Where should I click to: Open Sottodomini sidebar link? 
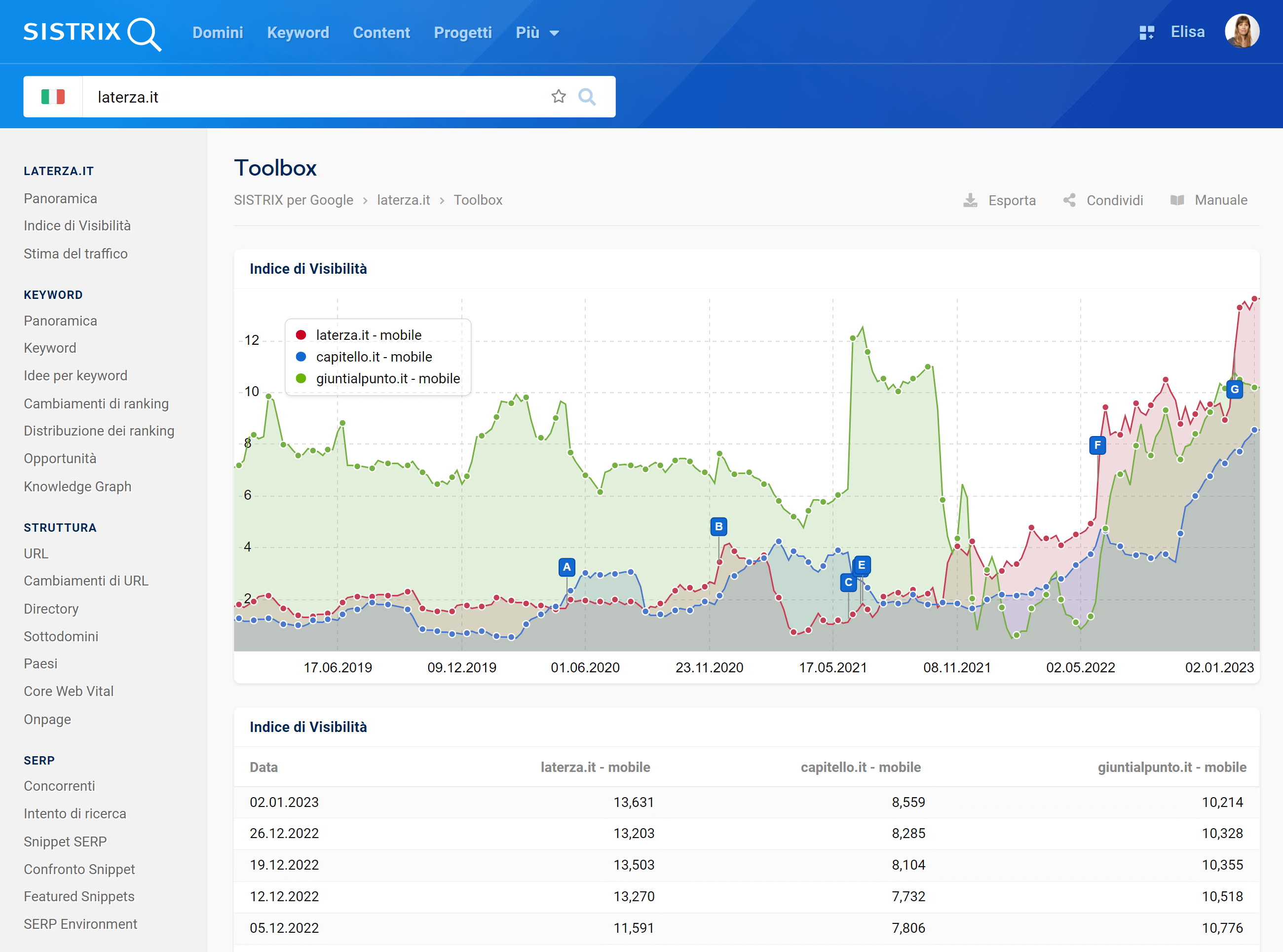tap(61, 636)
